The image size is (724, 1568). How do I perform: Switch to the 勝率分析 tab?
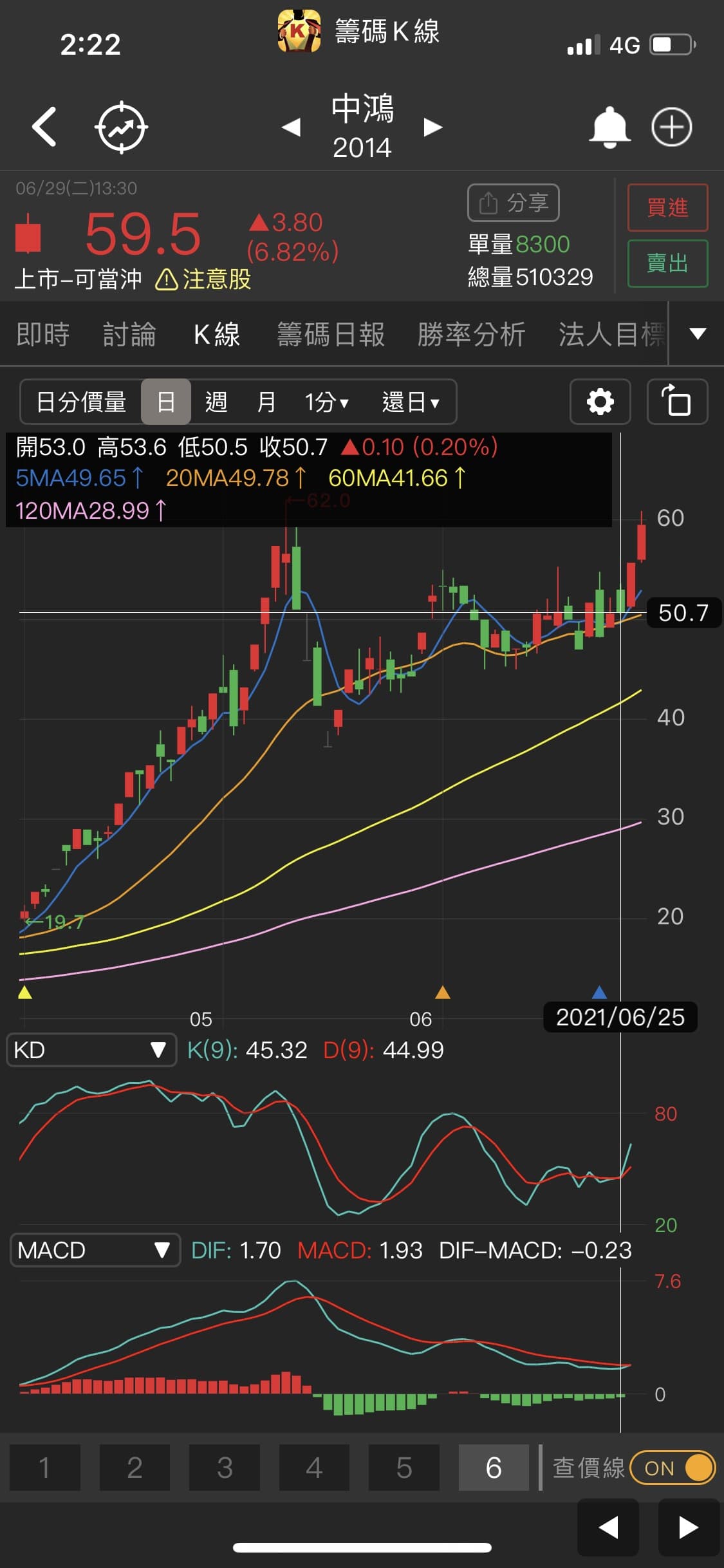click(471, 334)
